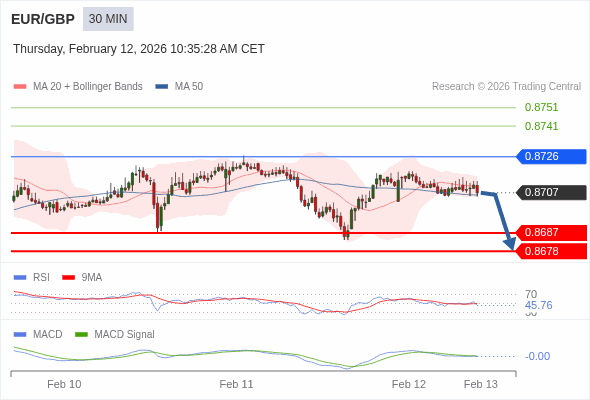This screenshot has height=400, width=590.
Task: Click the 9MA legend label
Action: click(92, 278)
